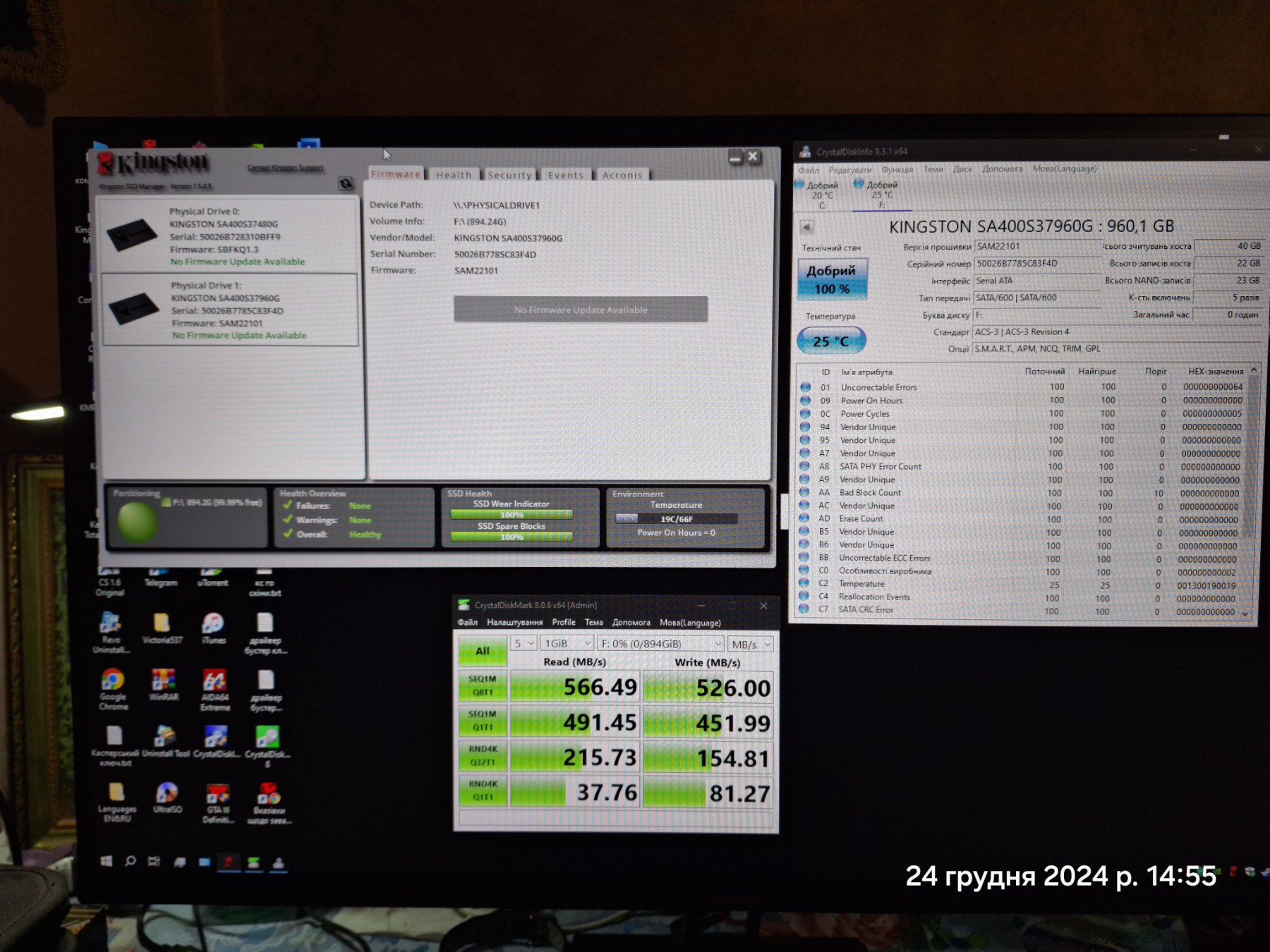Viewport: 1270px width, 952px height.
Task: Open the Acronis tab
Action: coord(622,175)
